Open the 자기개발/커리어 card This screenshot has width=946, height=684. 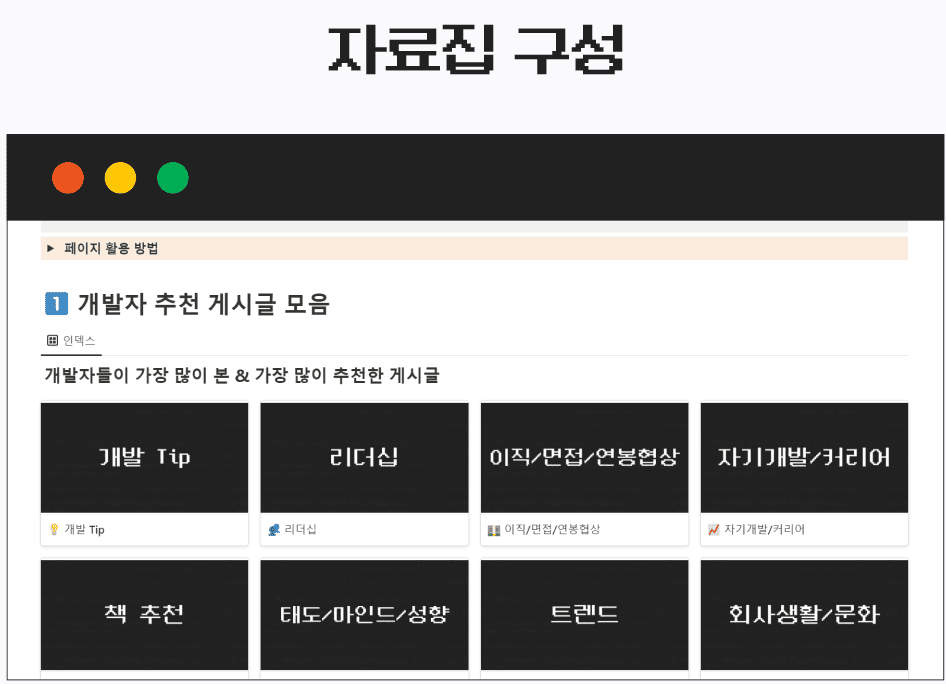click(x=804, y=457)
